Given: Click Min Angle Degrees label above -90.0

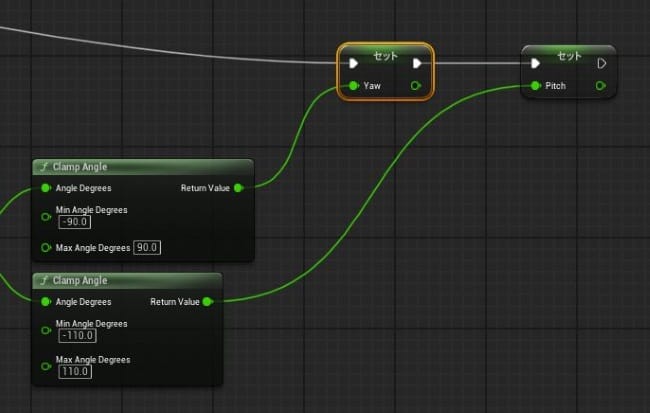Looking at the screenshot, I should [92, 210].
